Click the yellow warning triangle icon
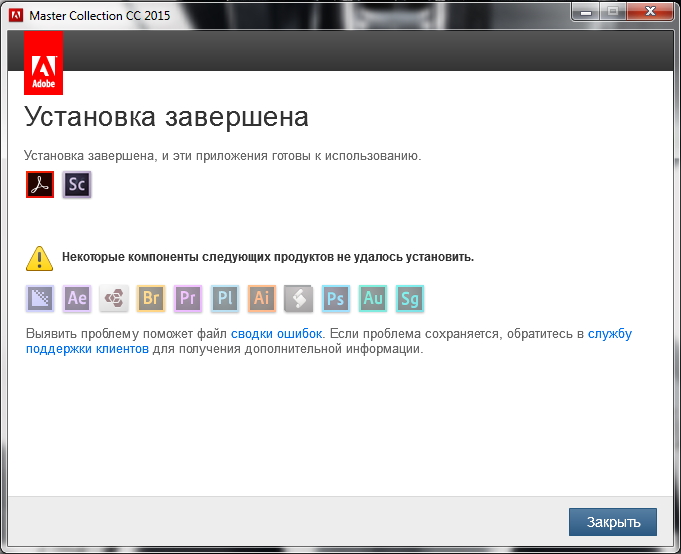The image size is (681, 554). click(x=39, y=258)
